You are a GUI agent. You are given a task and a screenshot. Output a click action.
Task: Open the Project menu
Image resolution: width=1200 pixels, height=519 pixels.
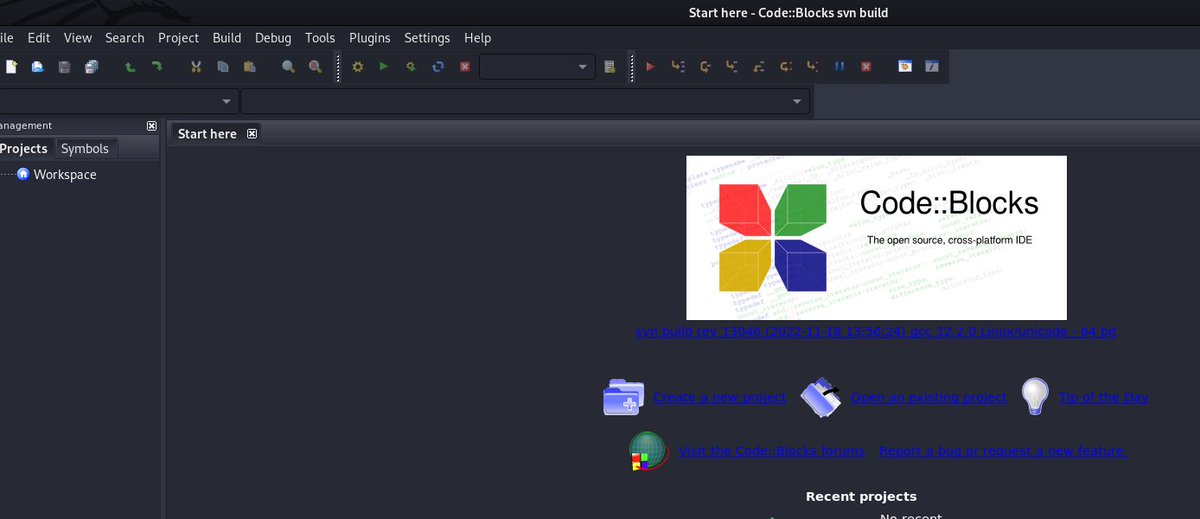pos(179,38)
